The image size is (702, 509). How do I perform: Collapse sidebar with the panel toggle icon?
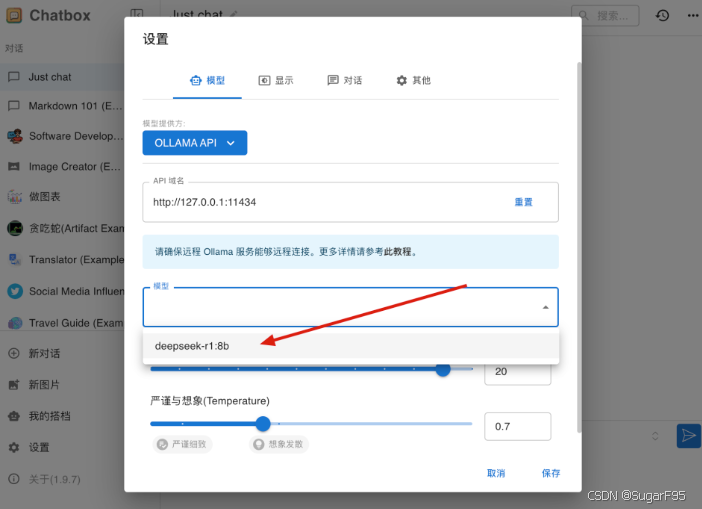pos(137,14)
